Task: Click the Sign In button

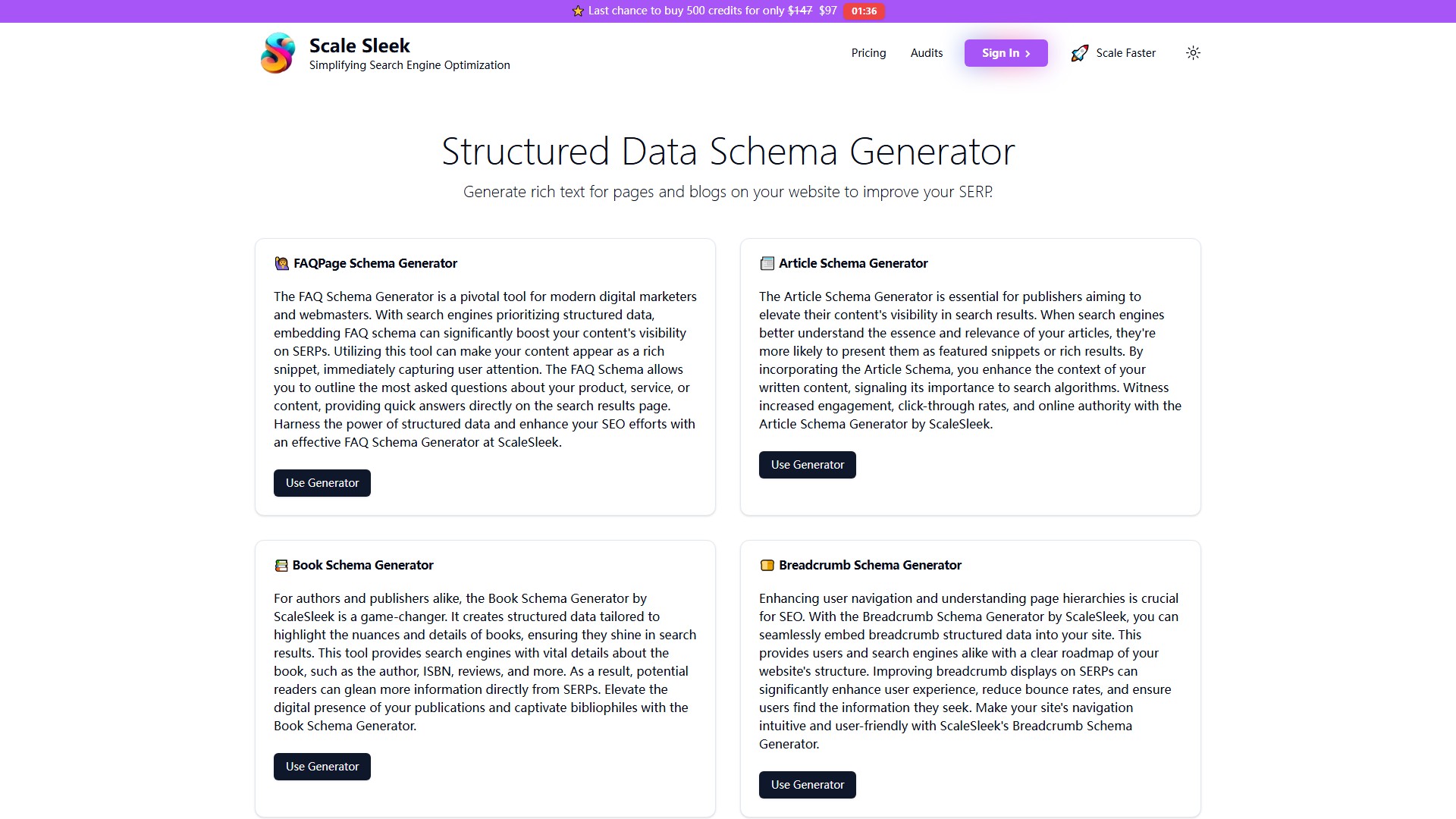Action: click(x=1005, y=52)
